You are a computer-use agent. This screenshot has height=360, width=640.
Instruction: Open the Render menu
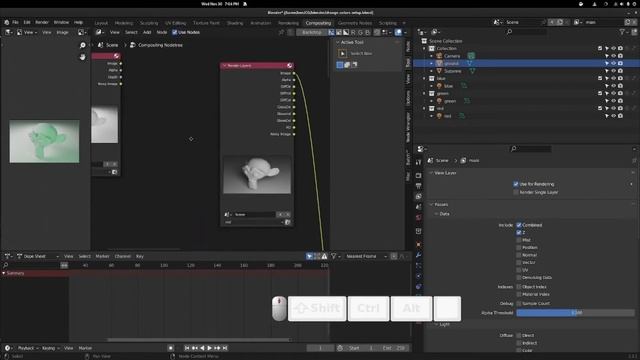pyautogui.click(x=42, y=22)
